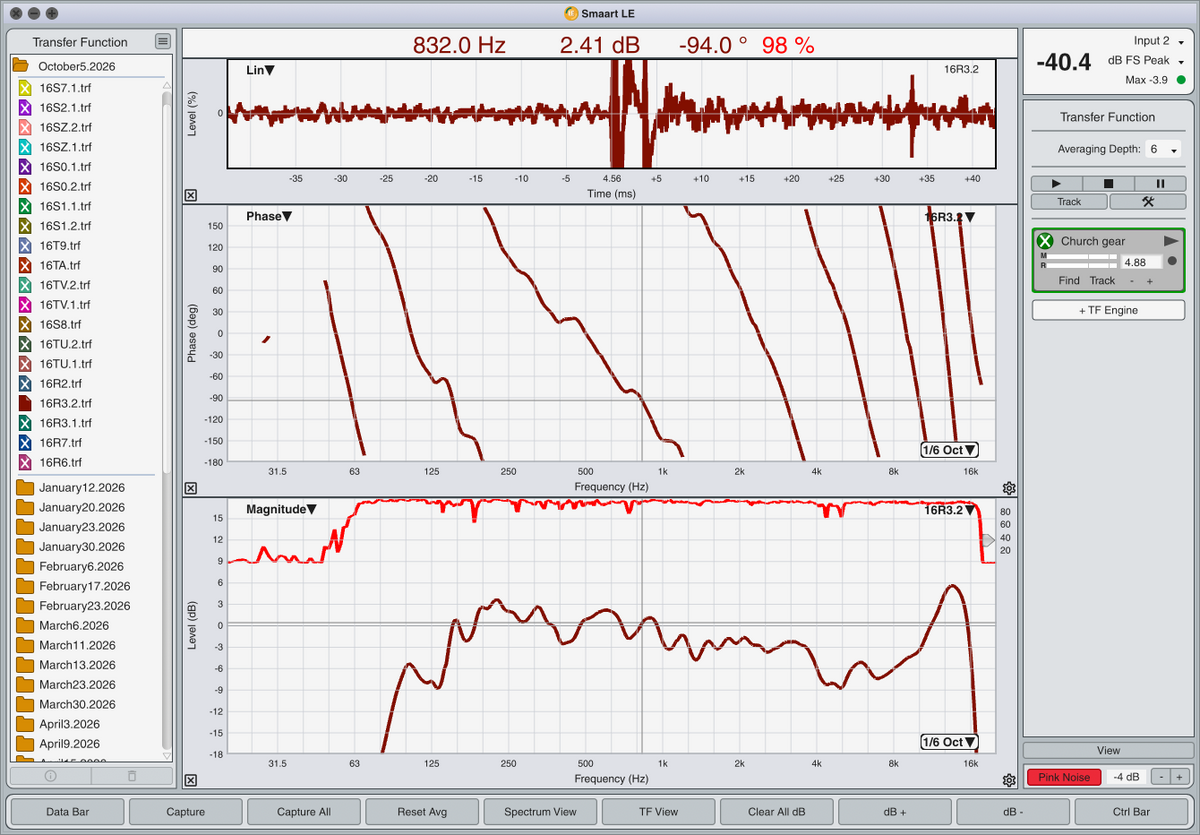
Task: Delete selected trace with trash icon
Action: pyautogui.click(x=131, y=775)
